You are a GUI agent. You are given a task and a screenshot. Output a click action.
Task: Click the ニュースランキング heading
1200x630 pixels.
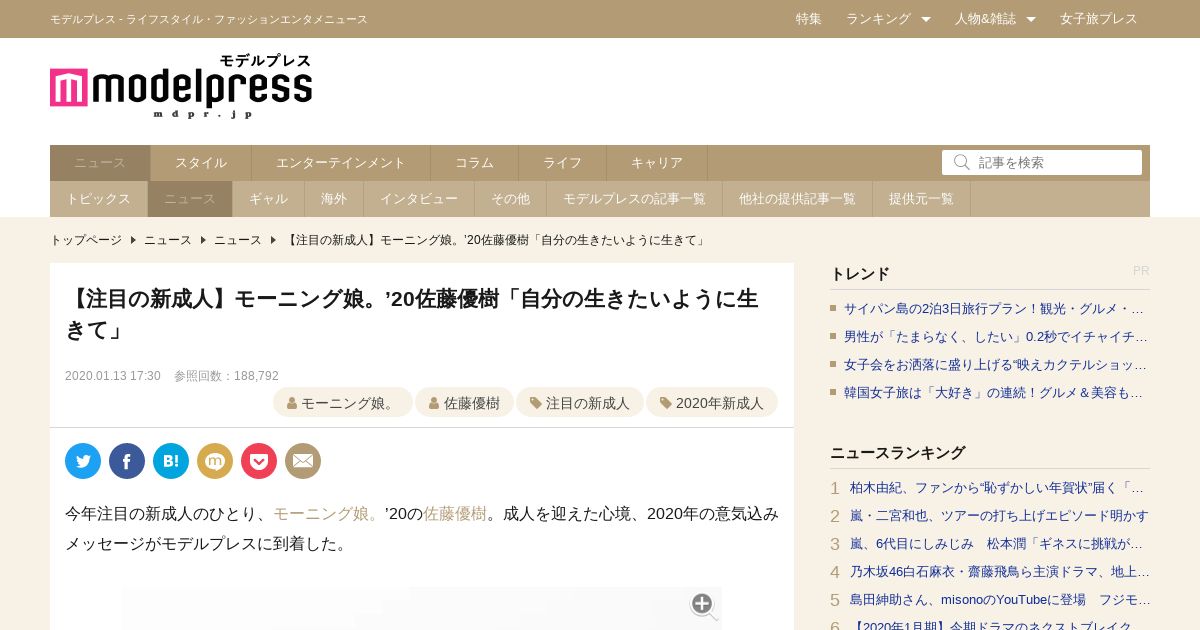(x=898, y=453)
